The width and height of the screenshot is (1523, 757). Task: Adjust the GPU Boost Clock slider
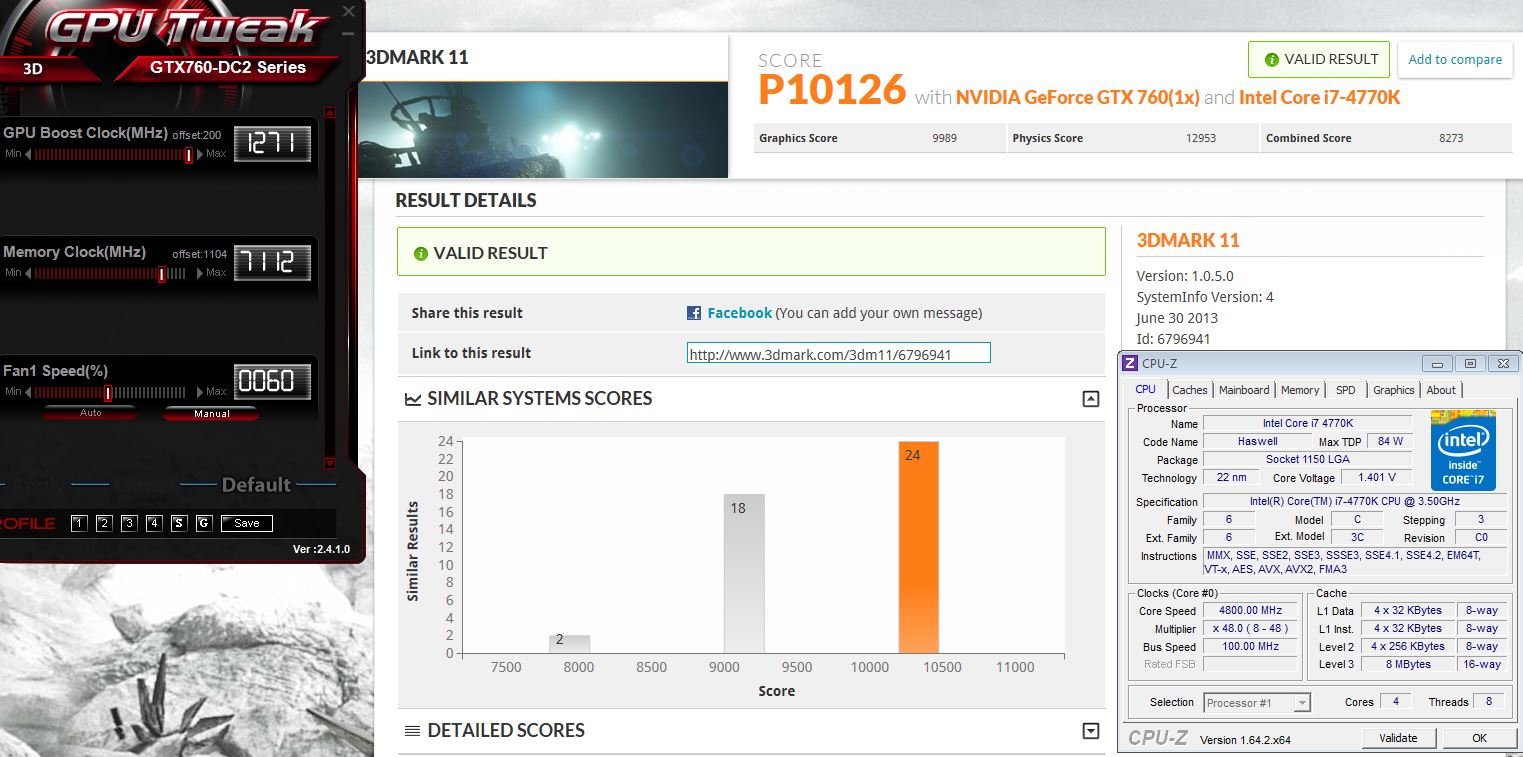coord(188,155)
